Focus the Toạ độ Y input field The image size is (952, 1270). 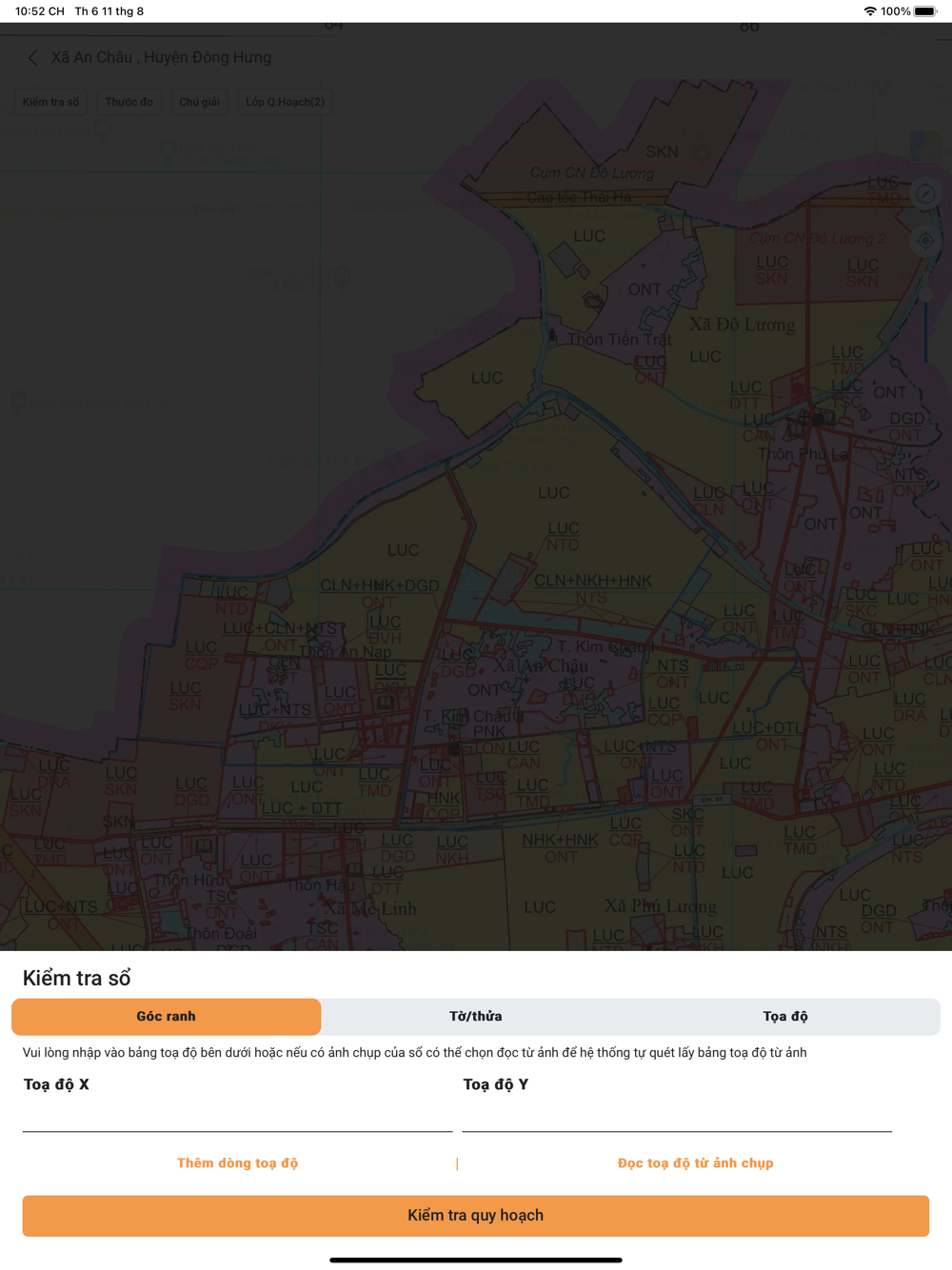[677, 1114]
